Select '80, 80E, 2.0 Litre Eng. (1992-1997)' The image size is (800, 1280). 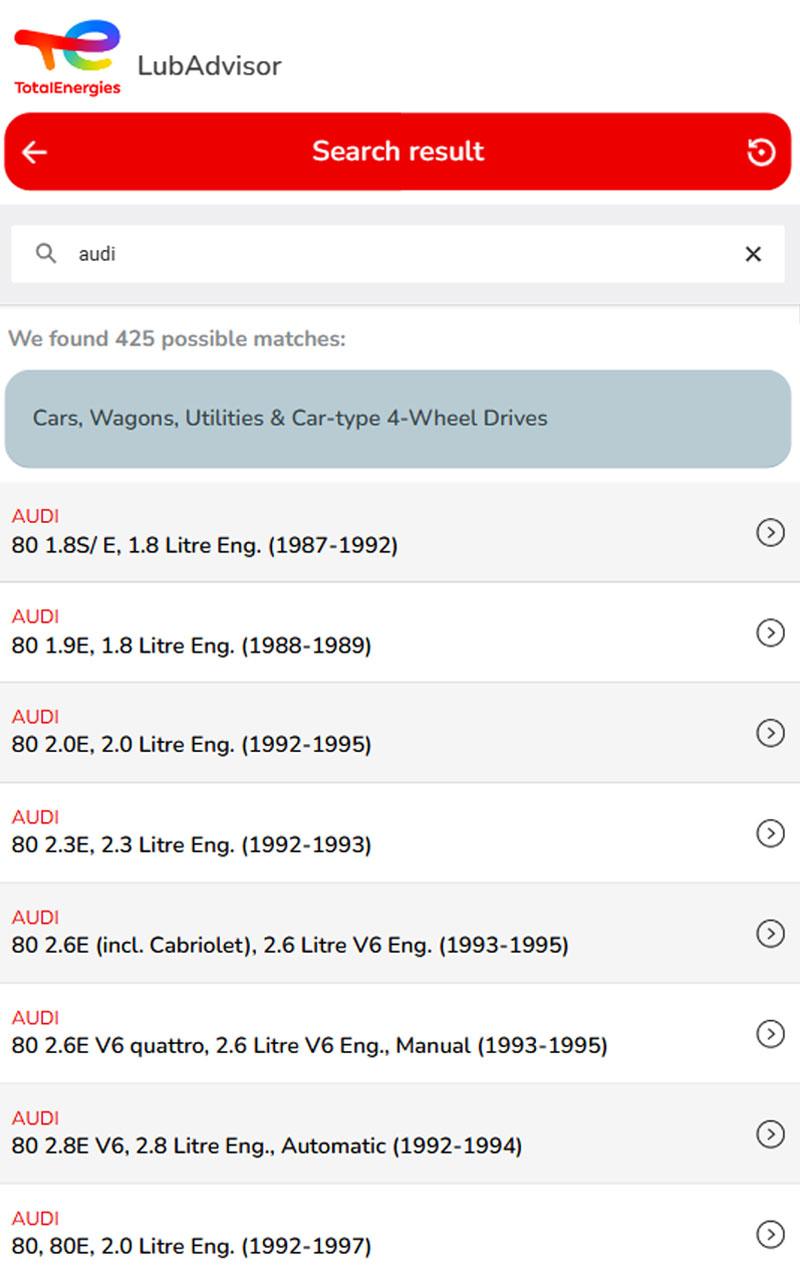[x=191, y=1247]
